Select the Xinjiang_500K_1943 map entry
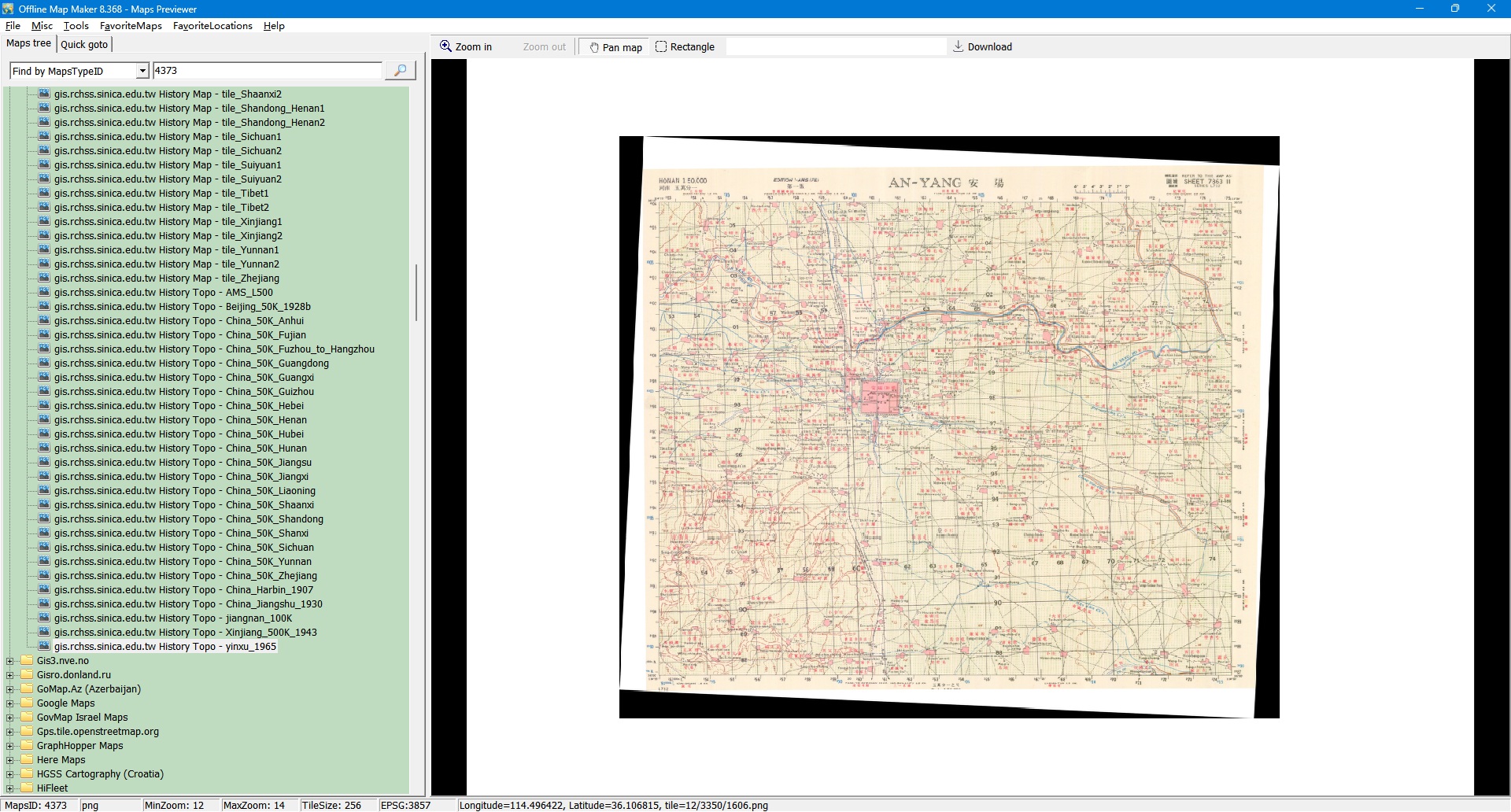This screenshot has width=1511, height=812. coord(185,633)
